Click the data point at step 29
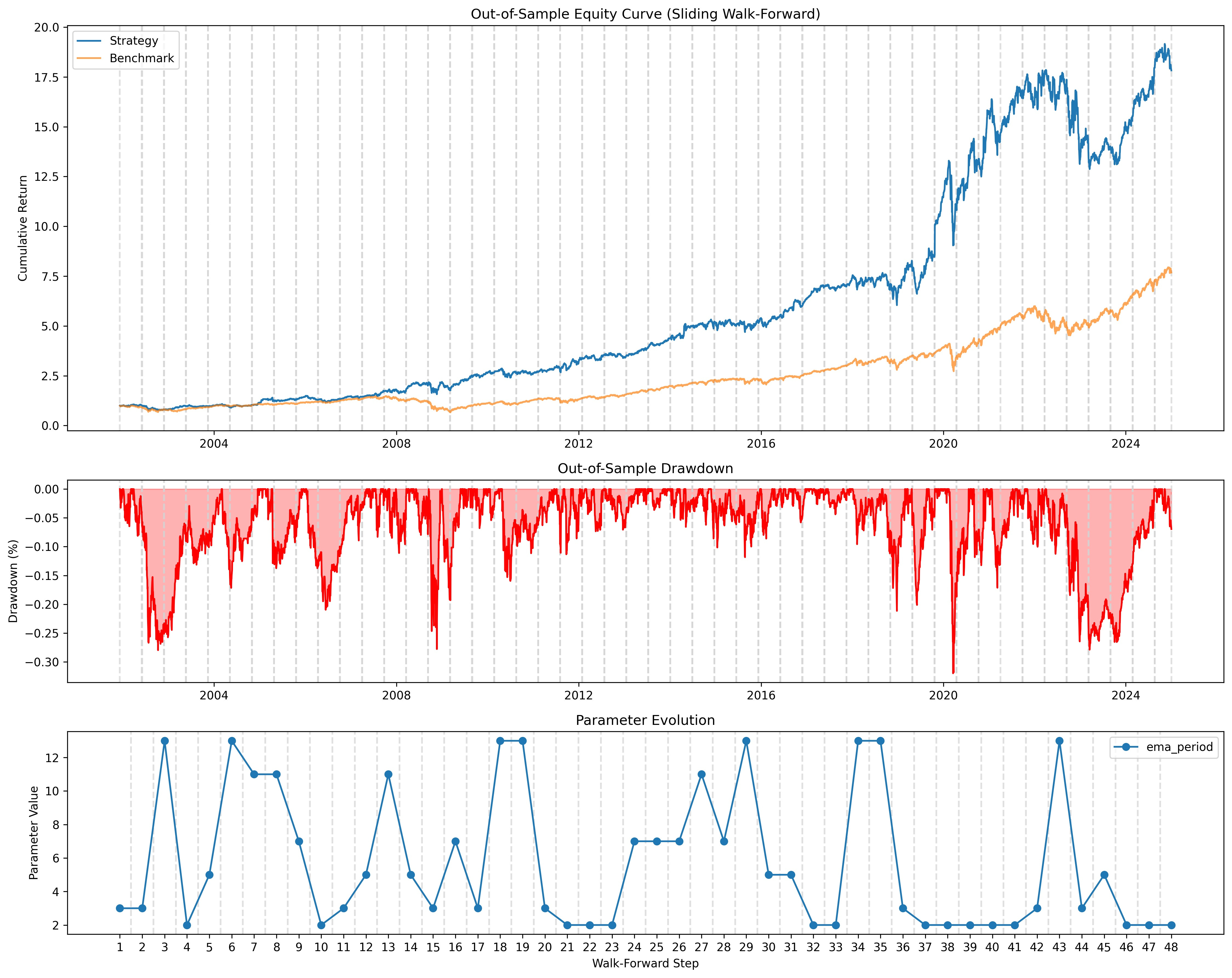This screenshot has width=1232, height=978. click(746, 741)
